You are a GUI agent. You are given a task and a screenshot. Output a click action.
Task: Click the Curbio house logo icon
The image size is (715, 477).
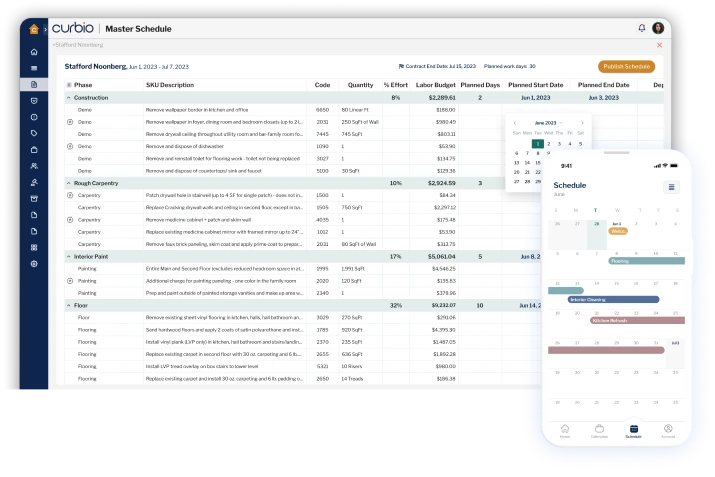click(x=33, y=28)
